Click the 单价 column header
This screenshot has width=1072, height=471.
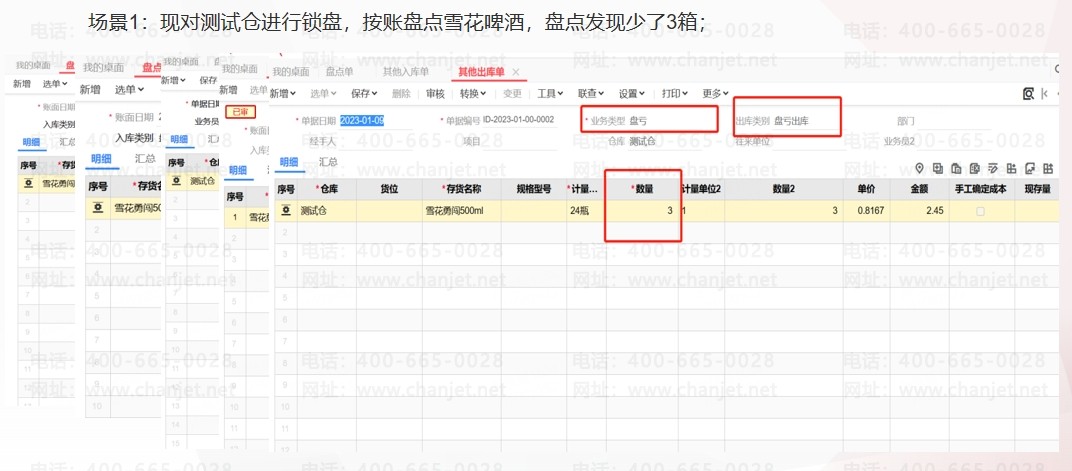click(866, 189)
